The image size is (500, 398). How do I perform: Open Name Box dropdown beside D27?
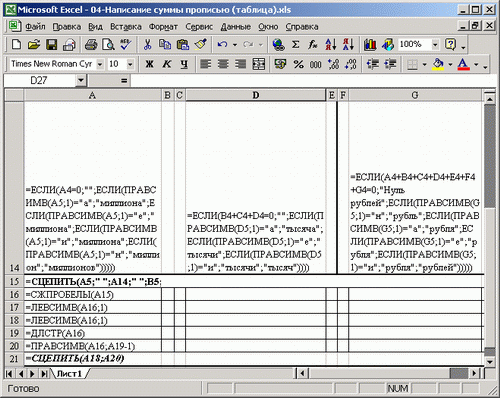pos(80,80)
